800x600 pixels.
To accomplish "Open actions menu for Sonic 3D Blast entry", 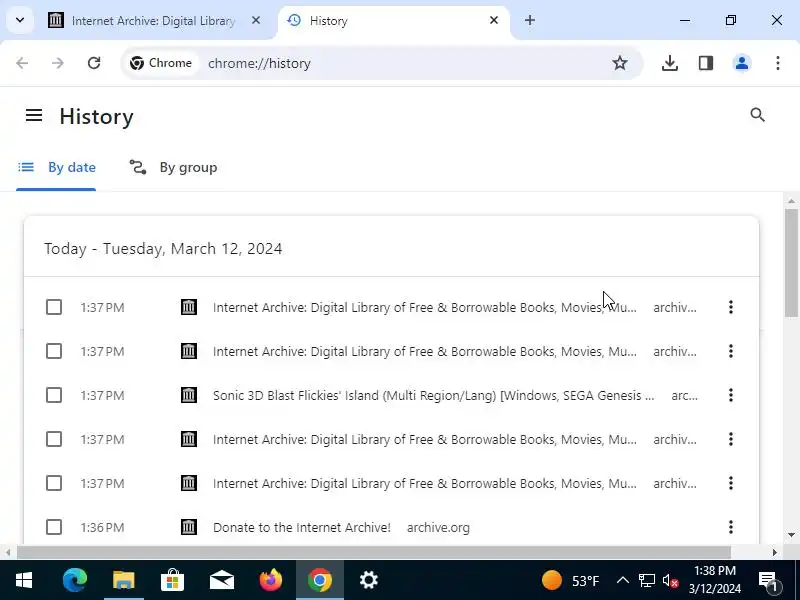I will coord(731,395).
